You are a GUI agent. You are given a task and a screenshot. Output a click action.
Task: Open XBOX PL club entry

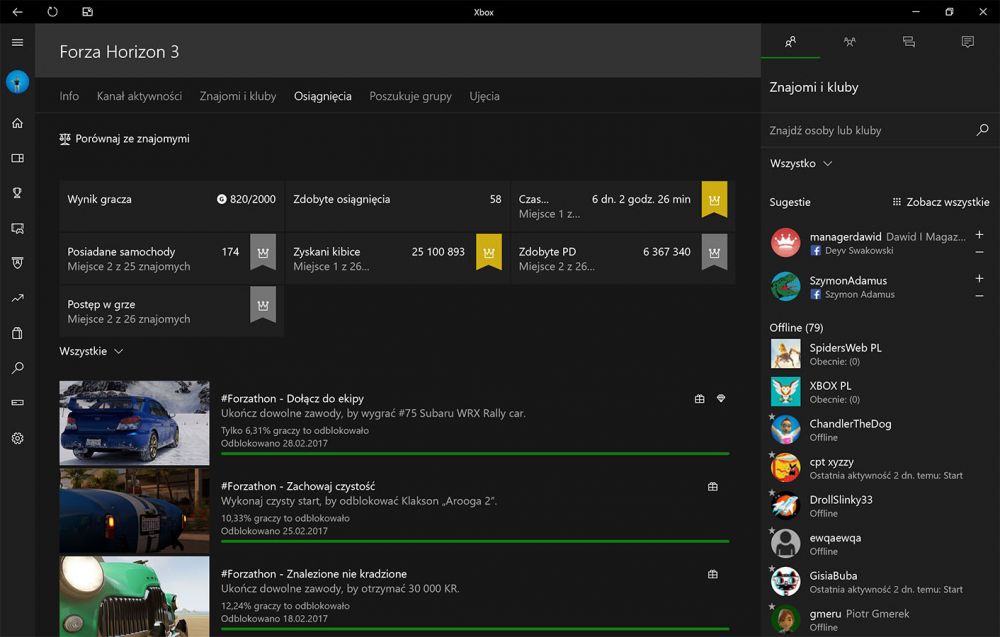point(880,392)
